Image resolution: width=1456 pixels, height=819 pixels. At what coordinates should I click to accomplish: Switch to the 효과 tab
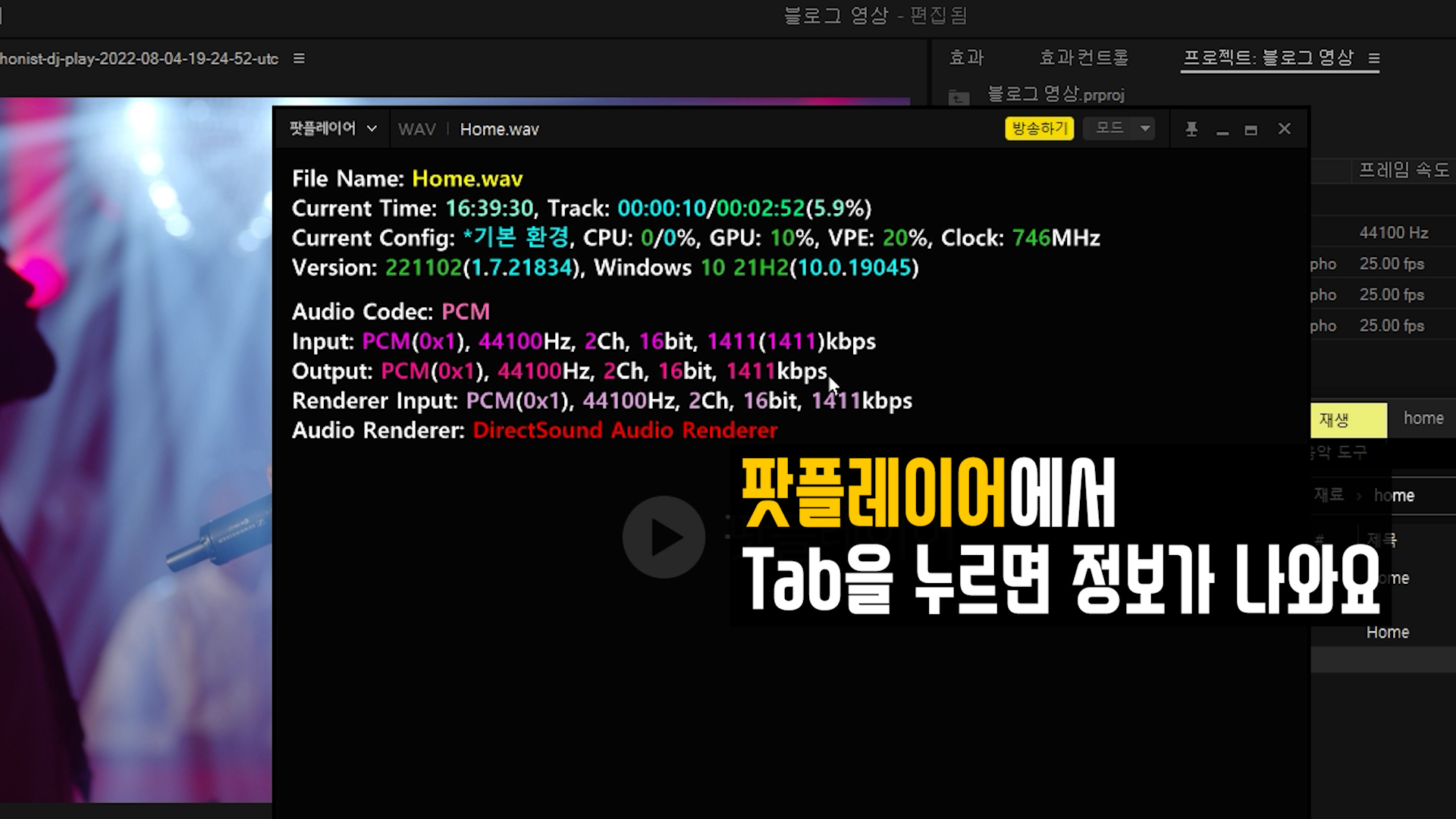click(966, 58)
